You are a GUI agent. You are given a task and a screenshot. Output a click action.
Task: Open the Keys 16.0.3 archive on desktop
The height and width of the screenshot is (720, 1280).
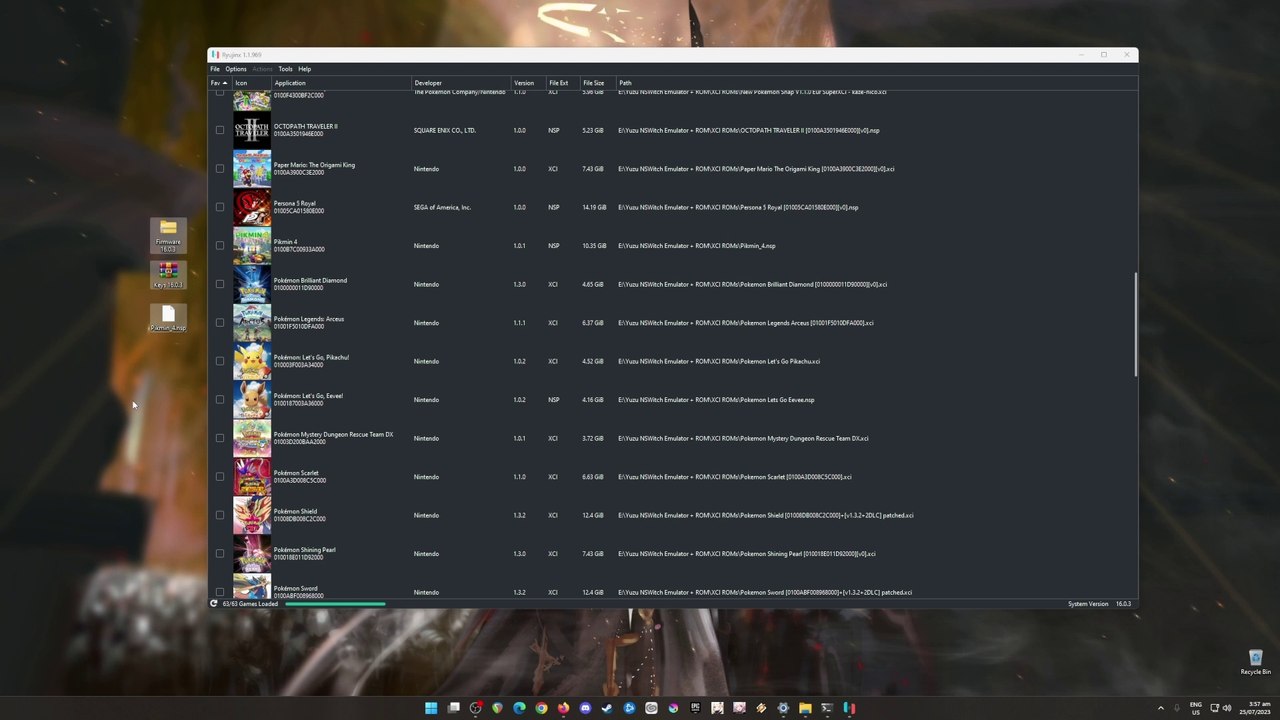[x=168, y=275]
